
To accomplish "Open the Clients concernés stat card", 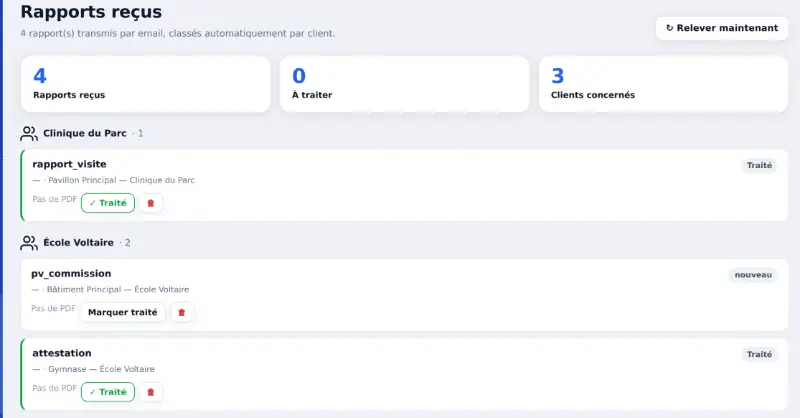I will click(664, 84).
